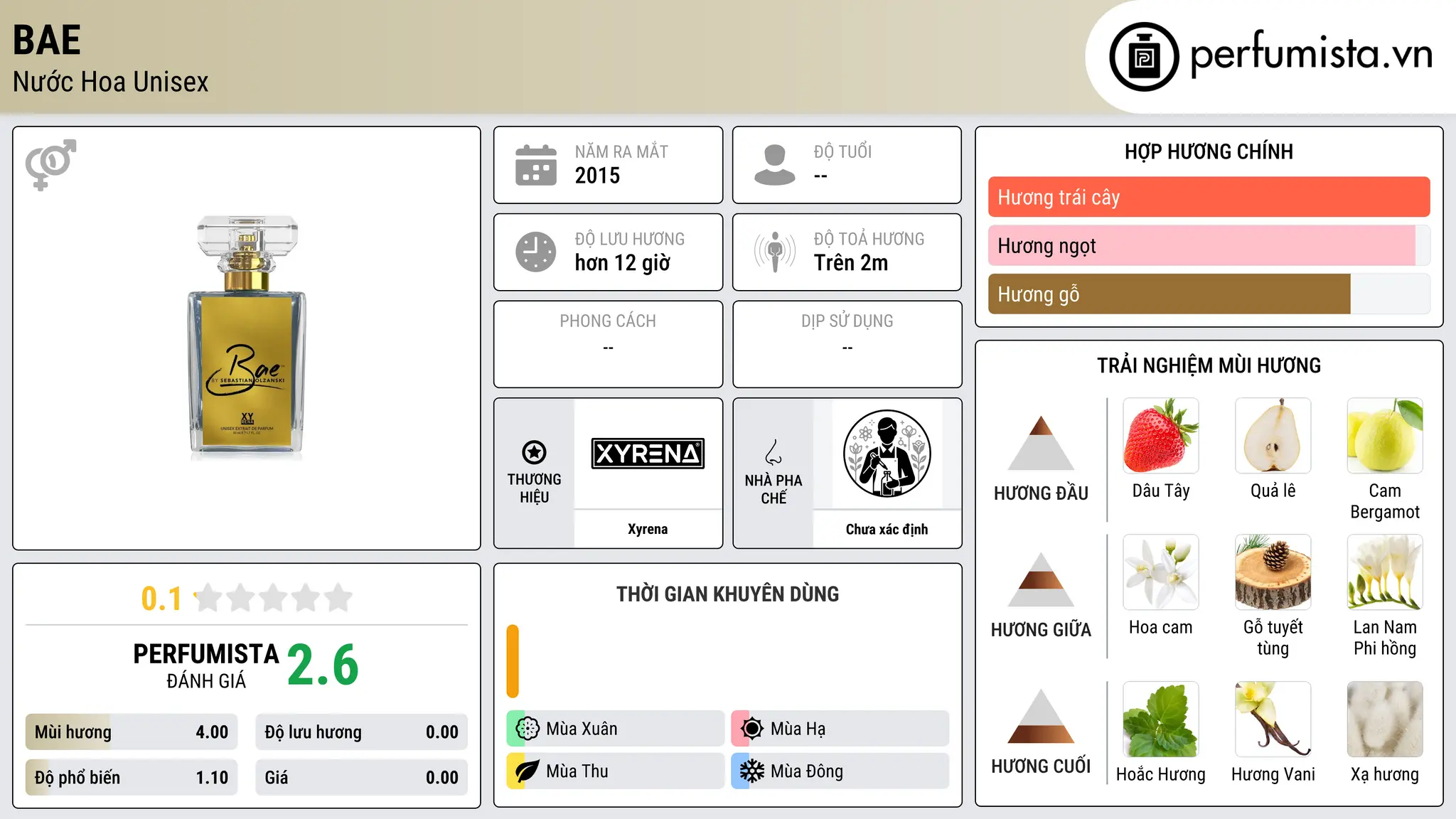1456x819 pixels.
Task: Open the Quả lê pear note image
Action: (x=1273, y=436)
